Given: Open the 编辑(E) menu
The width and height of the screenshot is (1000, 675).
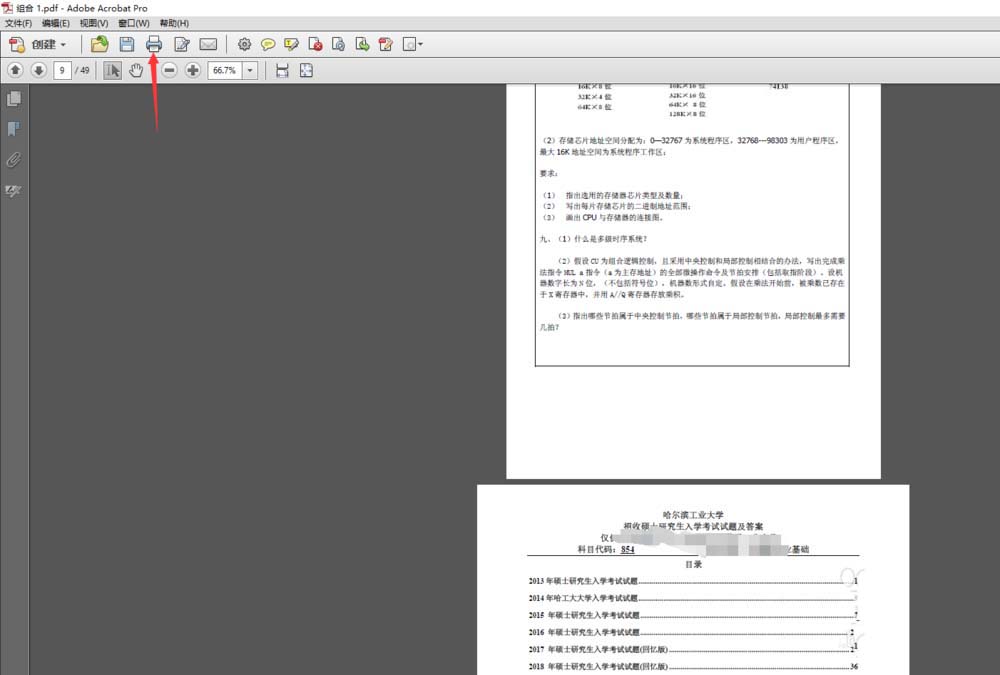Looking at the screenshot, I should [55, 23].
